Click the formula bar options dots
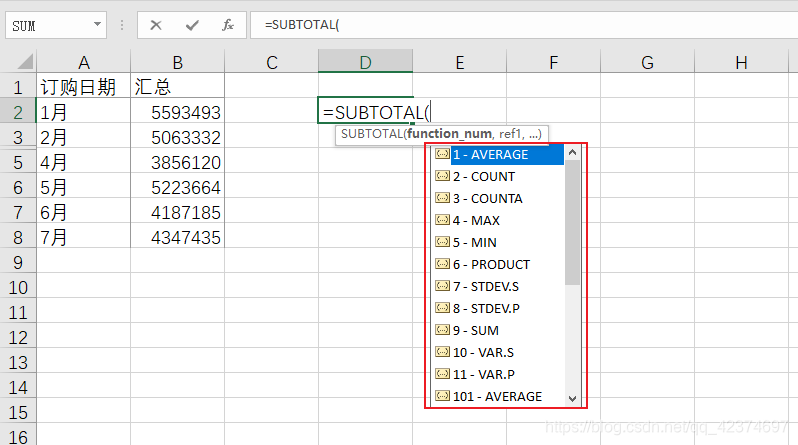Viewport: 798px width, 445px height. coord(122,25)
